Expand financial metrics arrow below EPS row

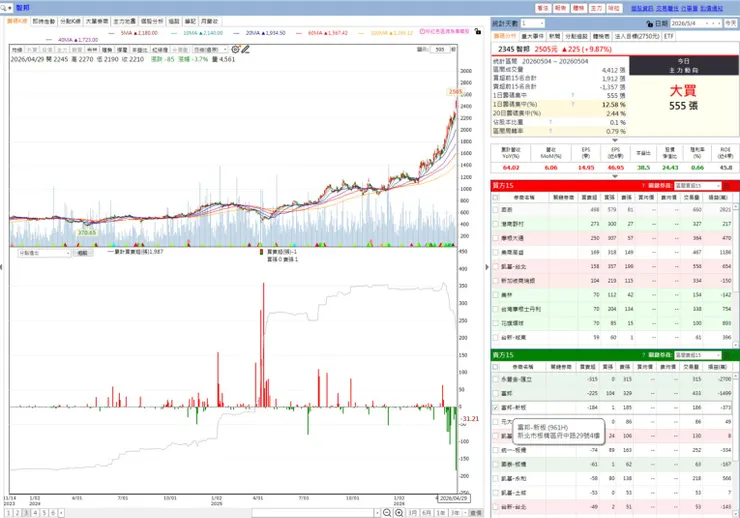click(x=614, y=176)
